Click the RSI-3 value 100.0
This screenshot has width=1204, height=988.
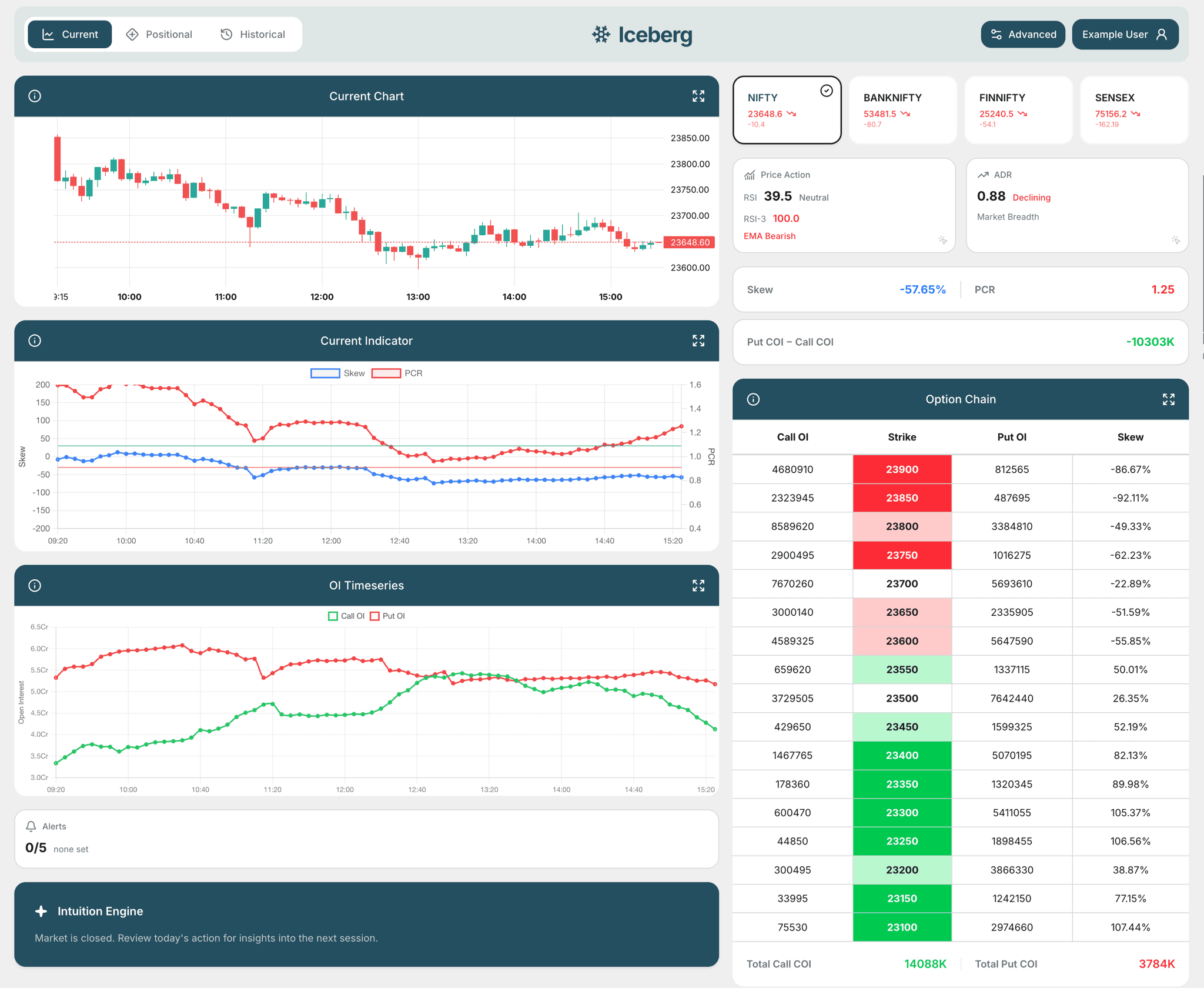point(785,219)
